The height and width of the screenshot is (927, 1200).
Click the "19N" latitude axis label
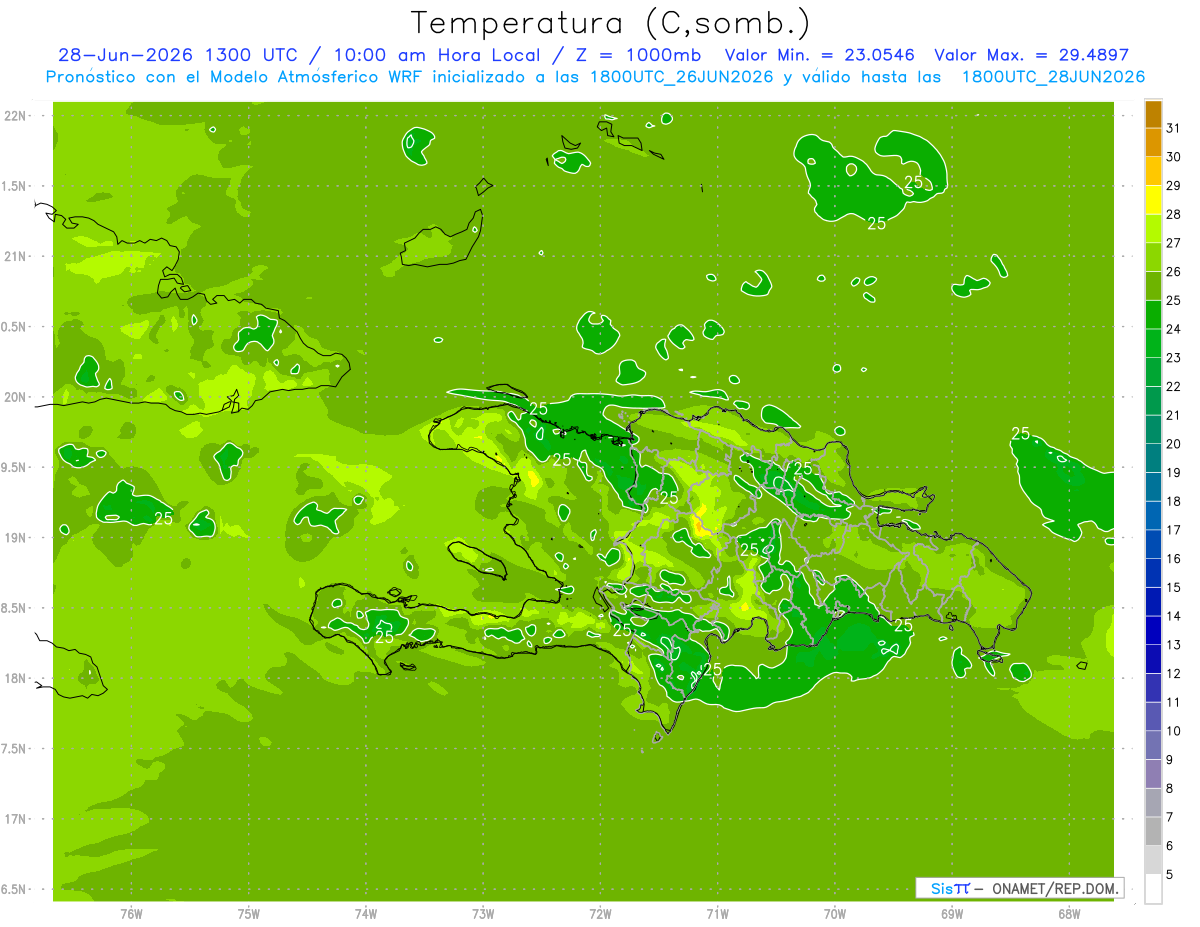(15, 537)
